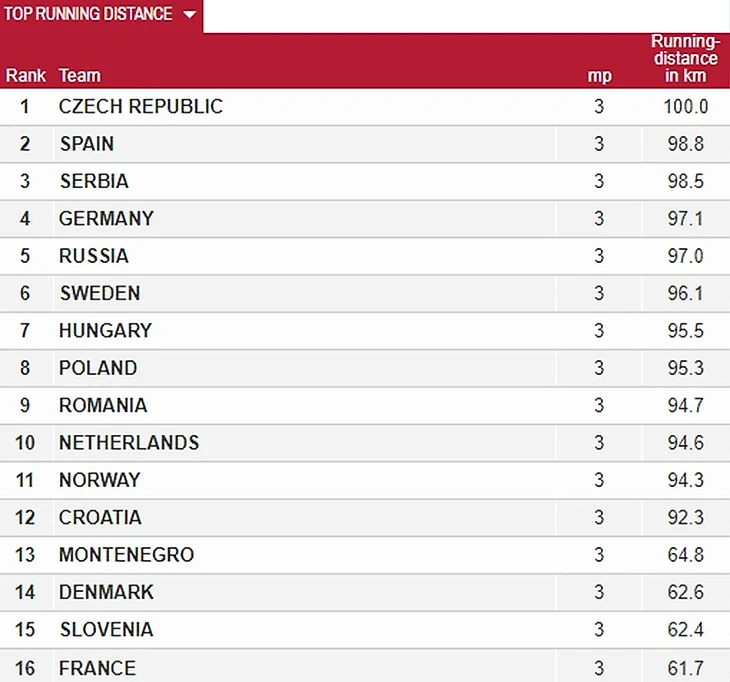Click France's 61.7 km distance value

pyautogui.click(x=685, y=667)
